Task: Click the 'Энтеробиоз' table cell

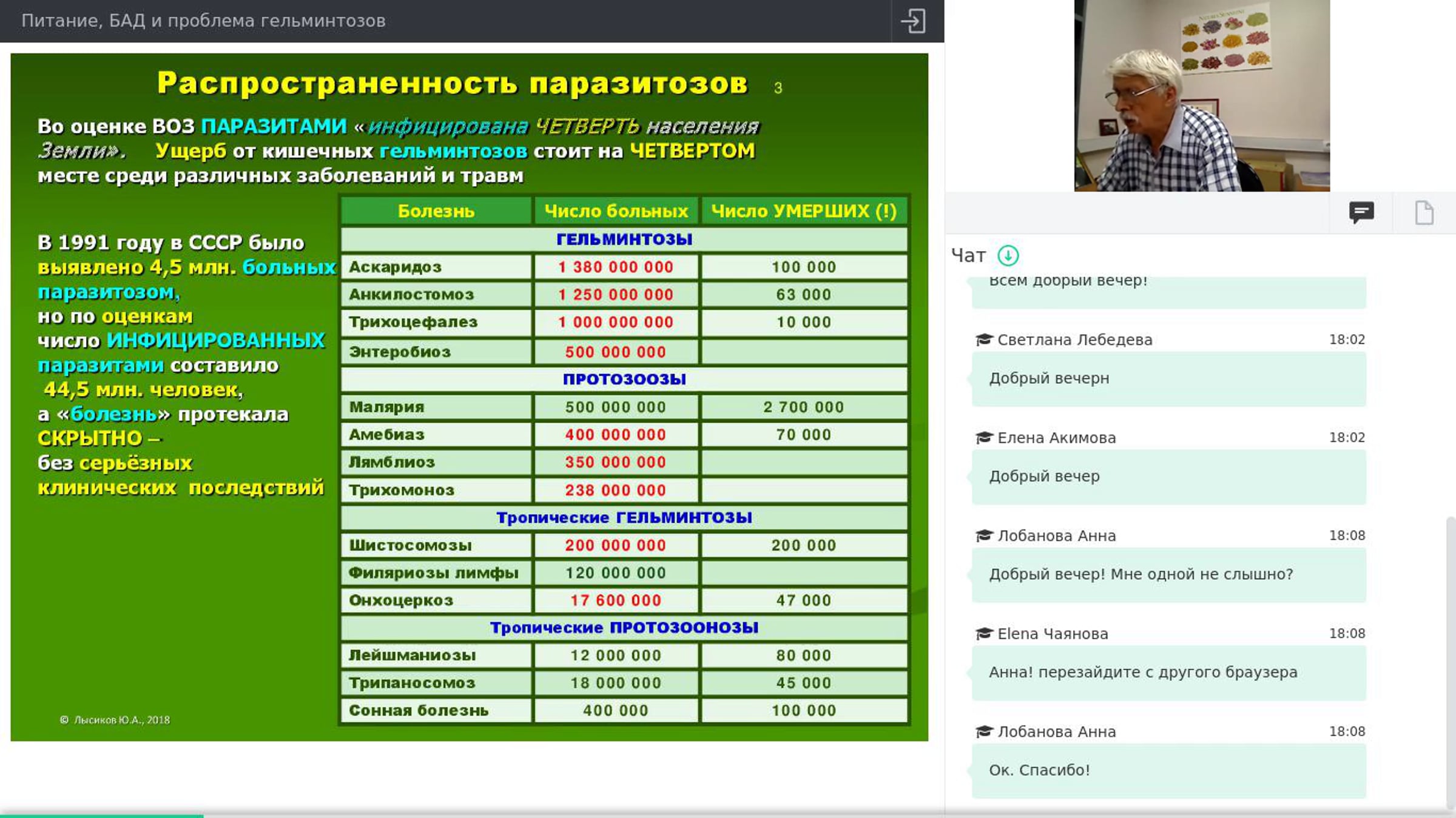Action: [x=436, y=352]
